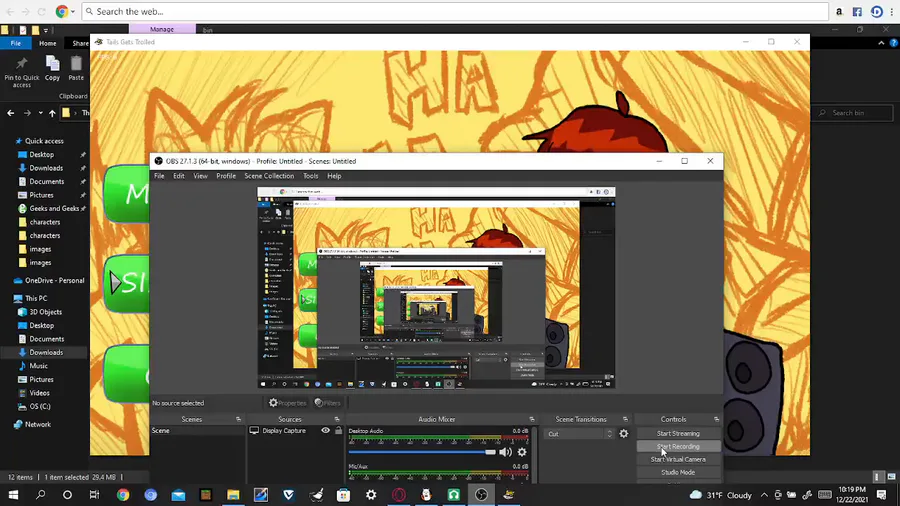This screenshot has height=506, width=900.
Task: Toggle Display Capture visibility eye icon
Action: pyautogui.click(x=325, y=430)
